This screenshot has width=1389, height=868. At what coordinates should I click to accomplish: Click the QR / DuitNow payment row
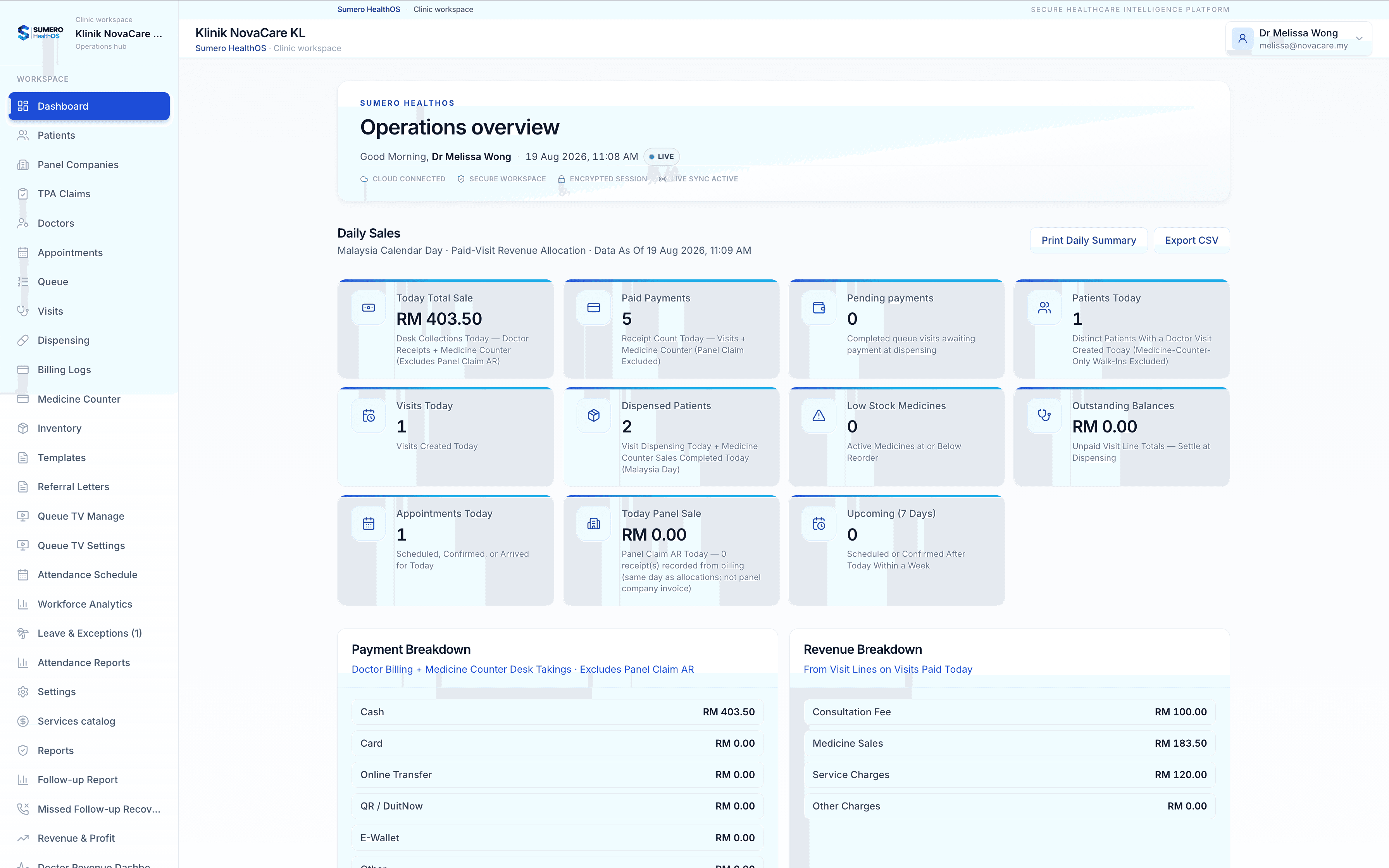pos(557,806)
